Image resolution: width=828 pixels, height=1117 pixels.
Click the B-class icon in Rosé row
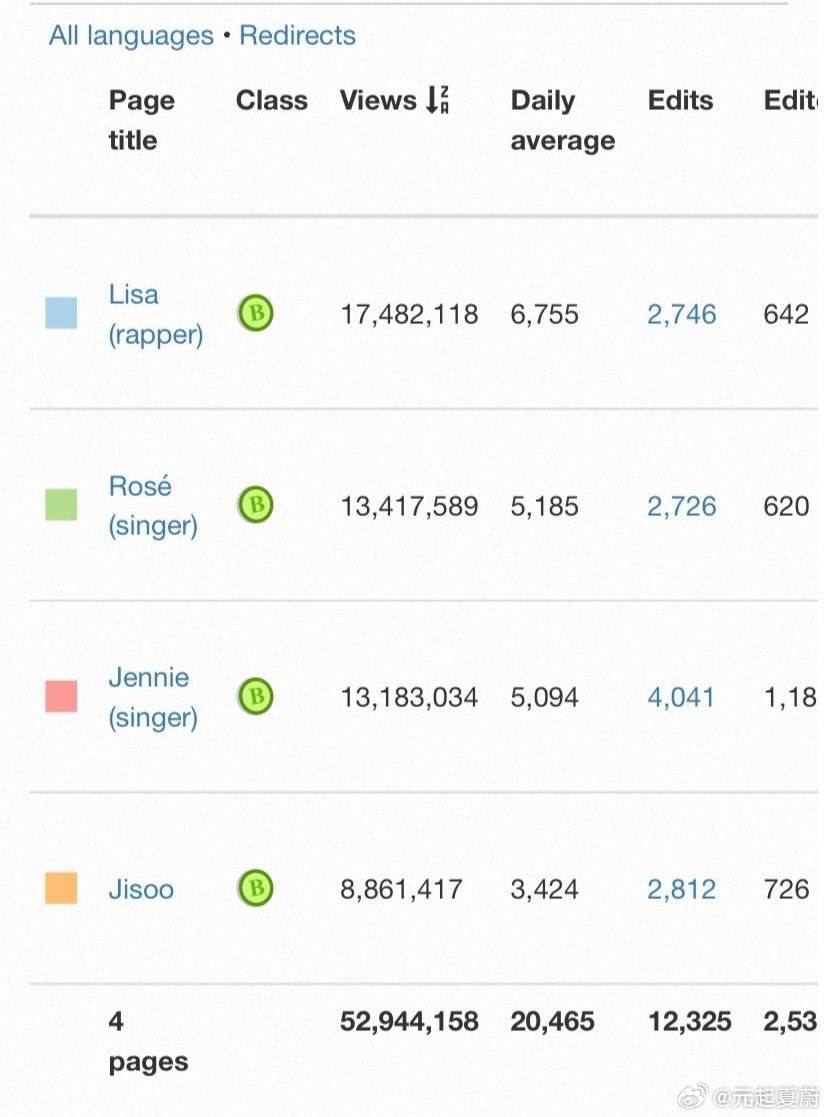pyautogui.click(x=255, y=505)
